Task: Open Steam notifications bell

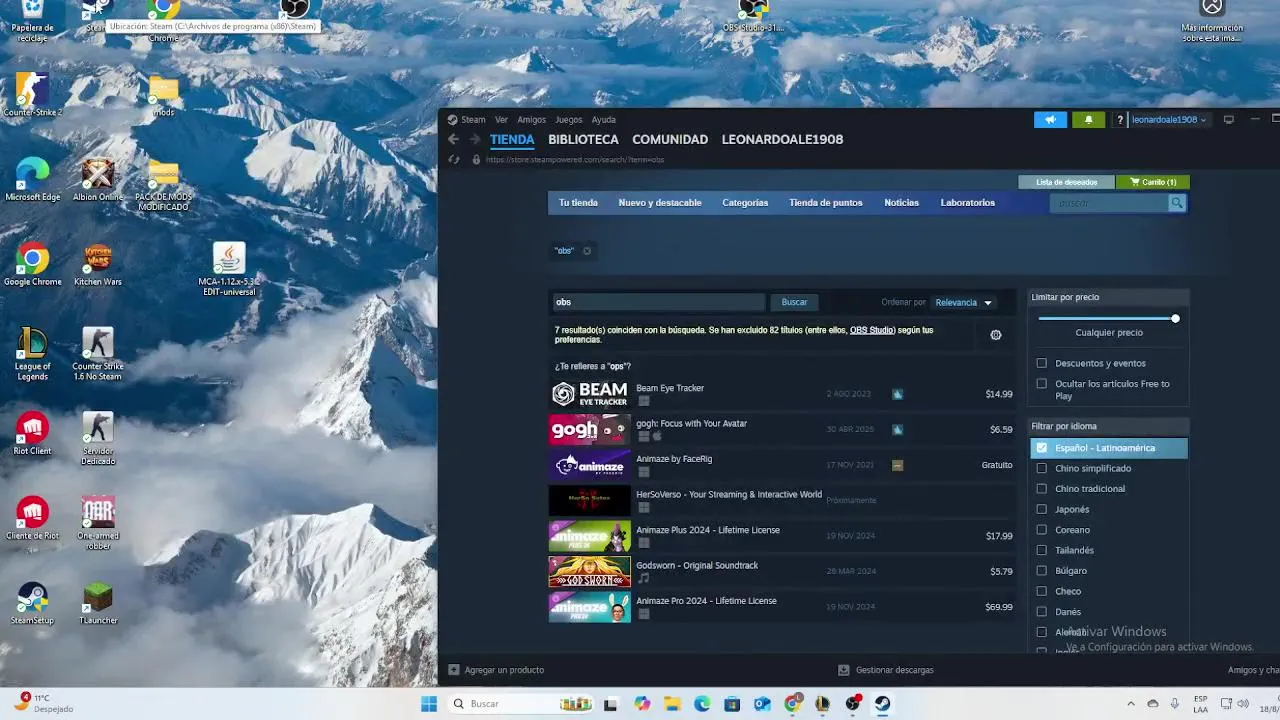Action: click(1089, 120)
